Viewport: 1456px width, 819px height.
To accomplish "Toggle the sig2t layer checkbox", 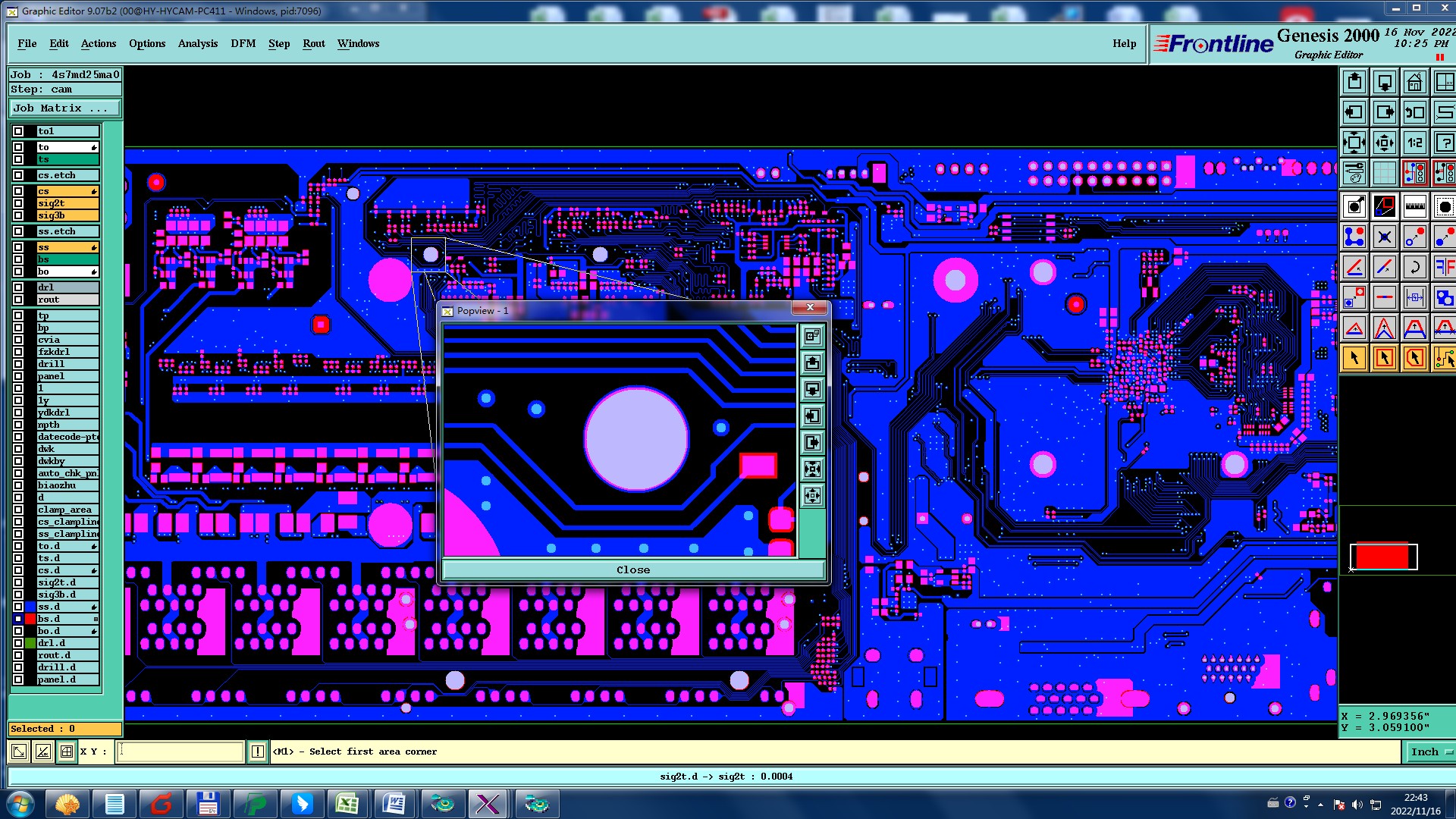I will click(x=18, y=203).
